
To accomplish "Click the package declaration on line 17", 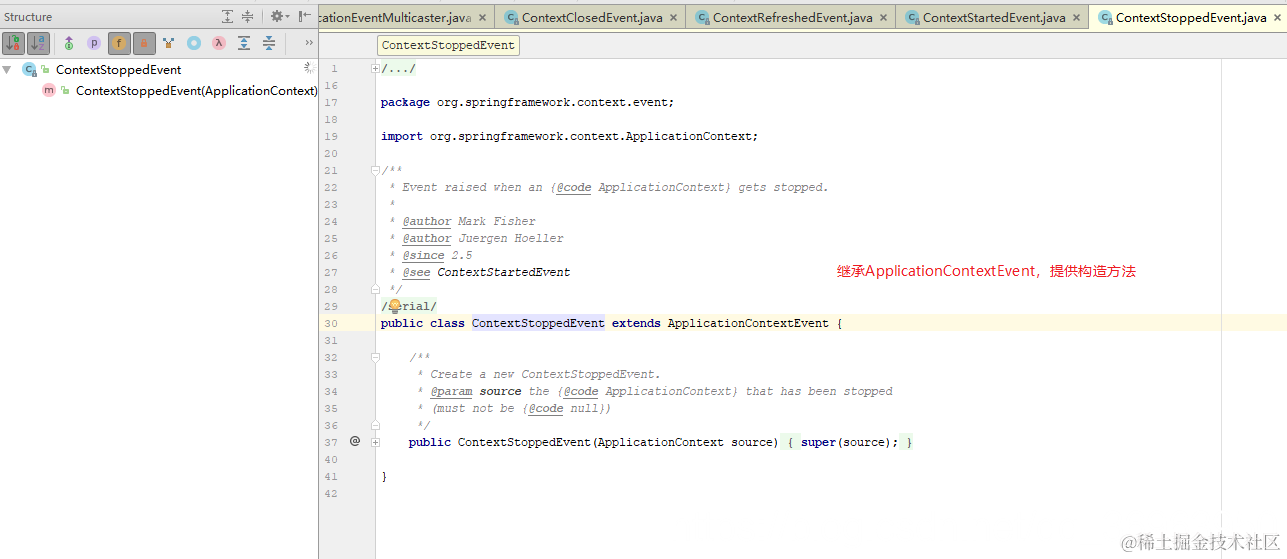I will point(527,102).
